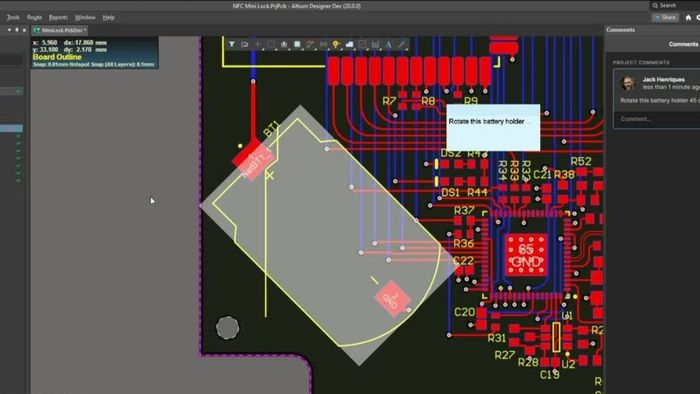Click the magnifier icon in the Search box

coord(655,5)
